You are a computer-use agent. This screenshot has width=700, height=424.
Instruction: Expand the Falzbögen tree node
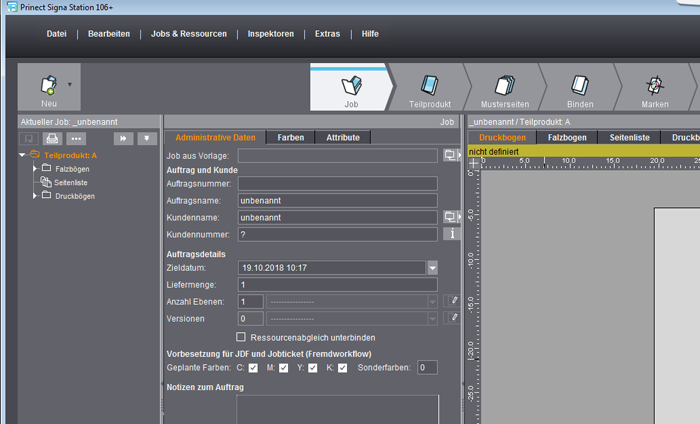(35, 169)
